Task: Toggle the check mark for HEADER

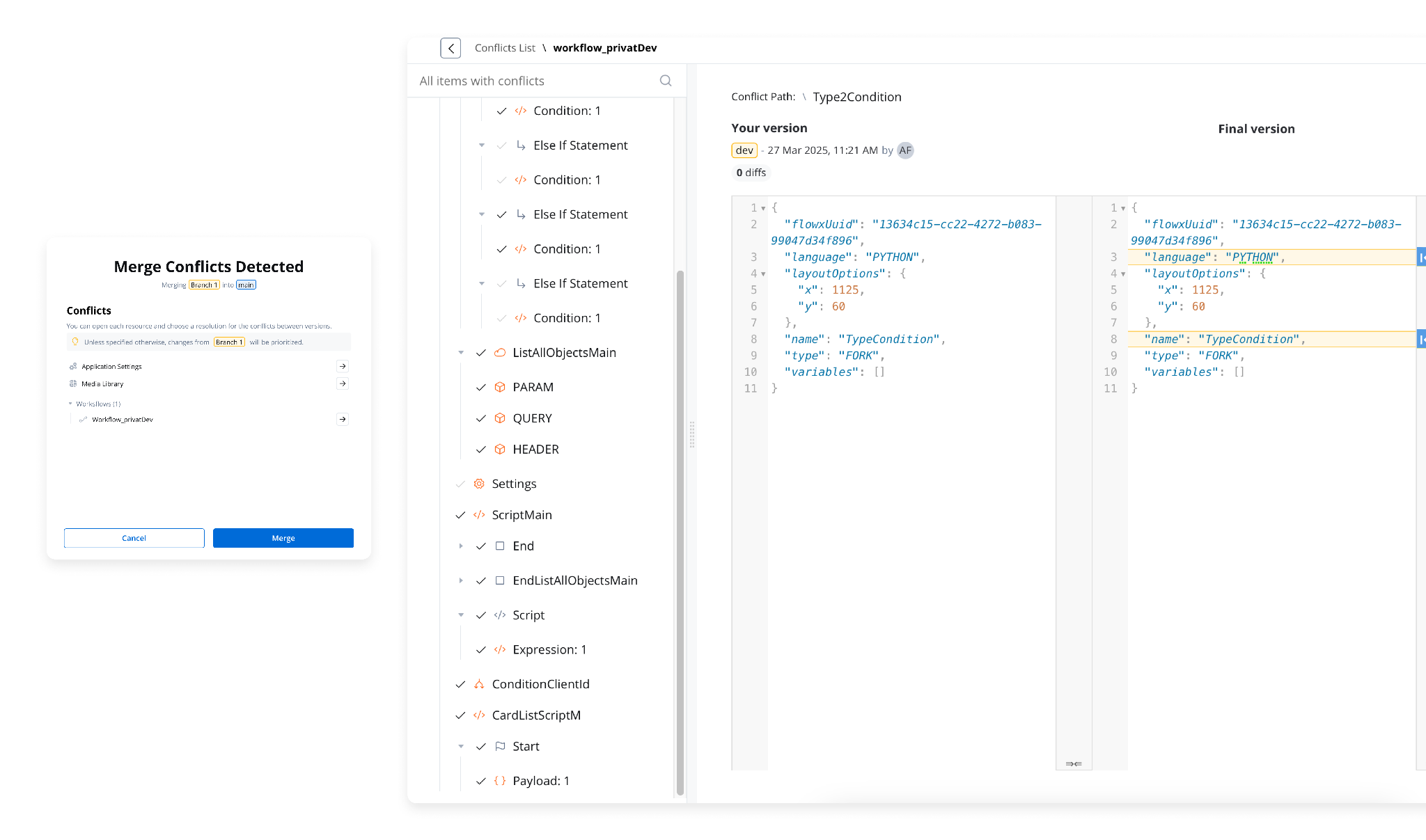Action: coord(480,450)
